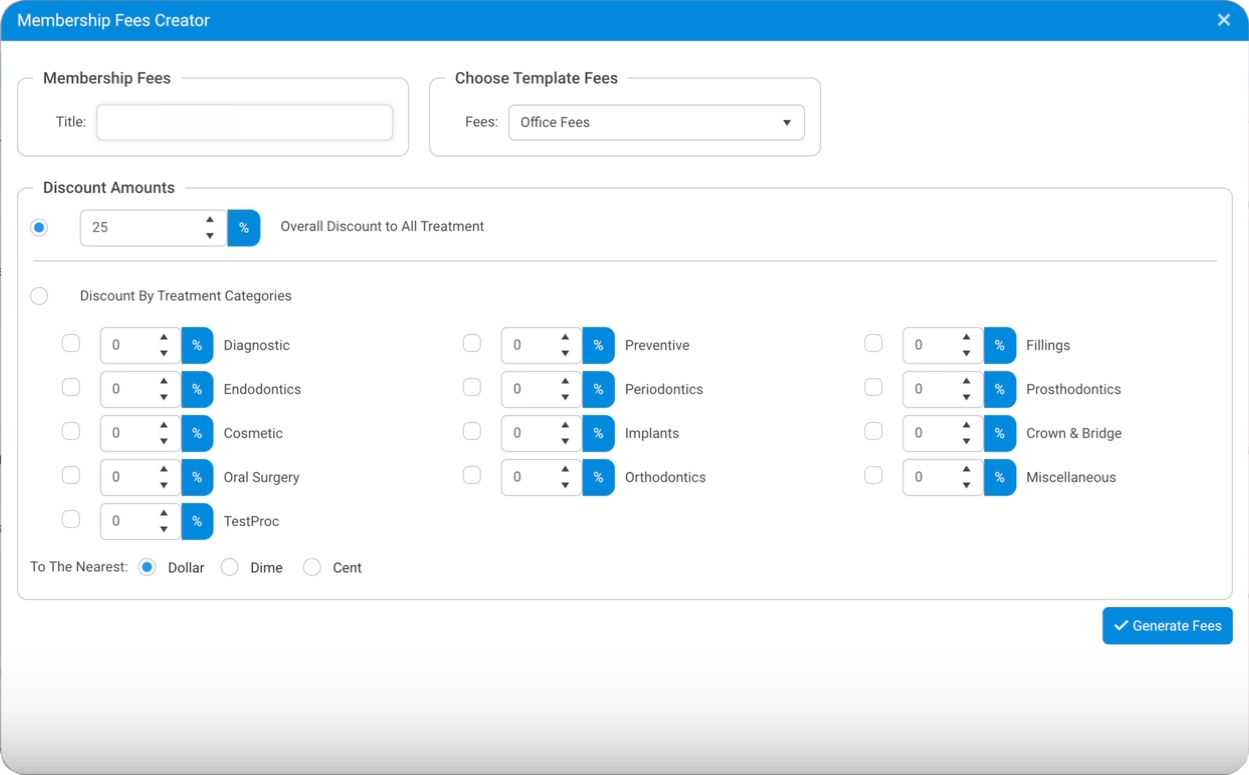Enable the Miscellaneous discount checkbox
Image resolution: width=1249 pixels, height=775 pixels.
click(873, 475)
